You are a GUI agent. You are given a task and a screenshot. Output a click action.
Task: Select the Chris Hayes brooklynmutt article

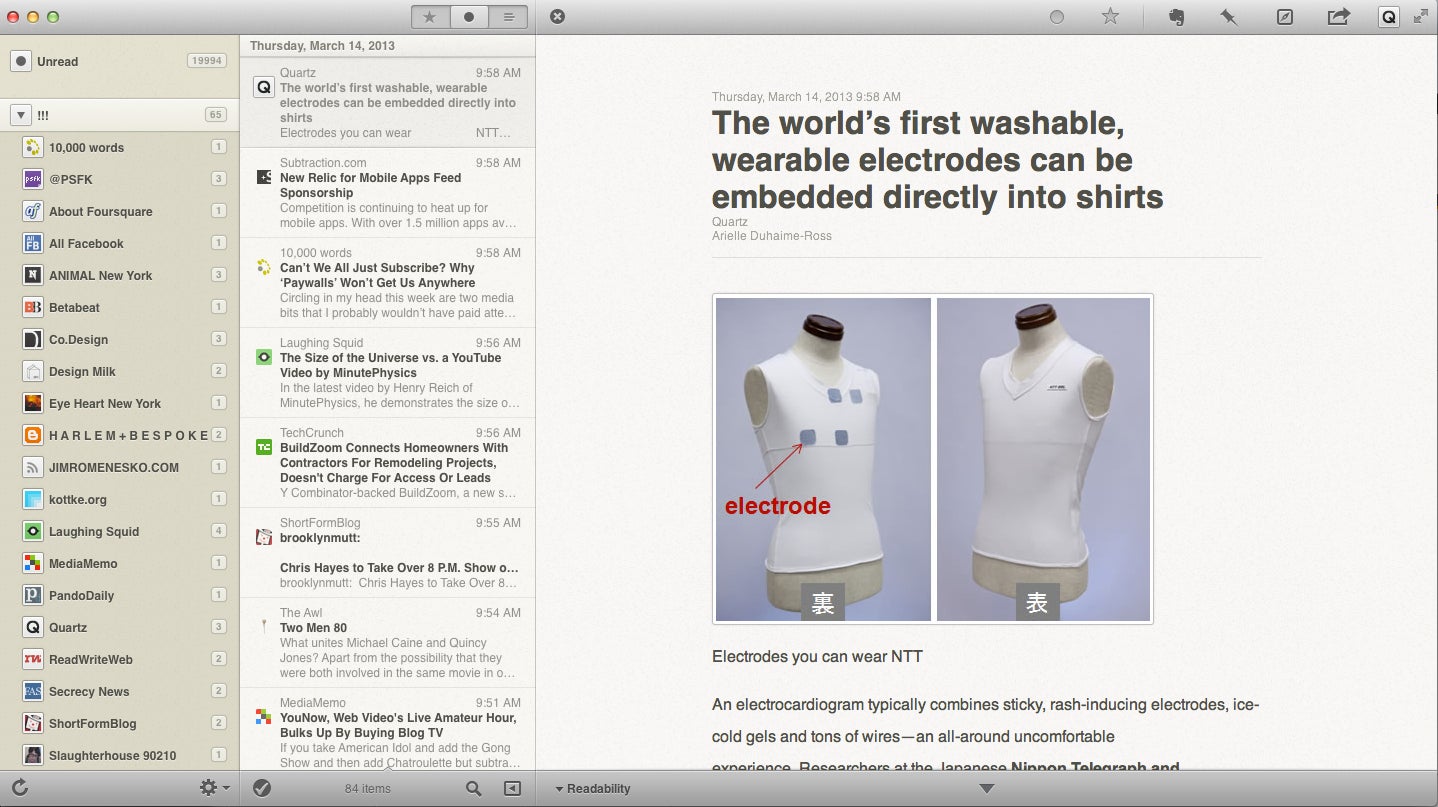pyautogui.click(x=388, y=552)
